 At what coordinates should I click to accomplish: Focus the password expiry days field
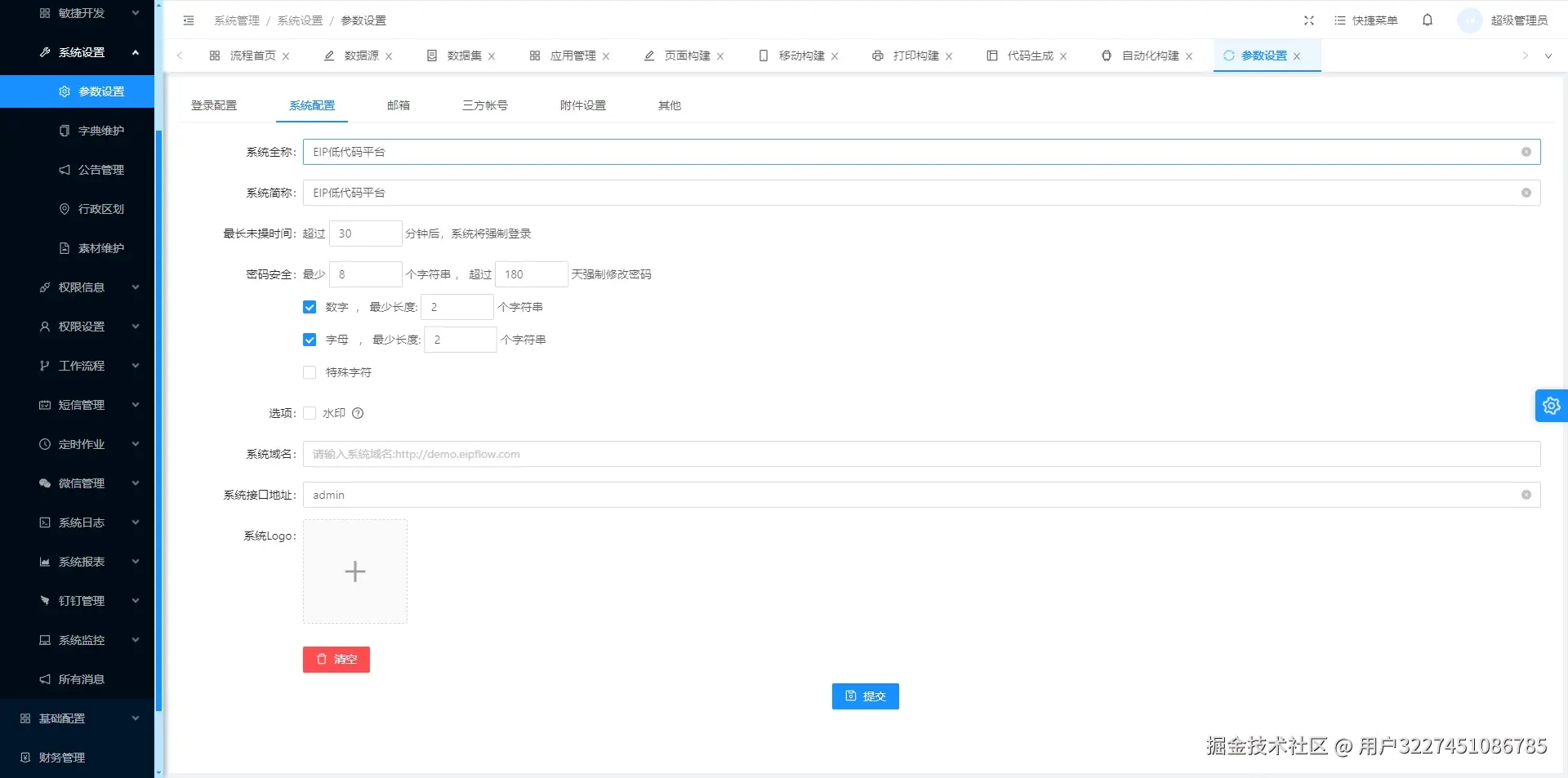[x=532, y=274]
